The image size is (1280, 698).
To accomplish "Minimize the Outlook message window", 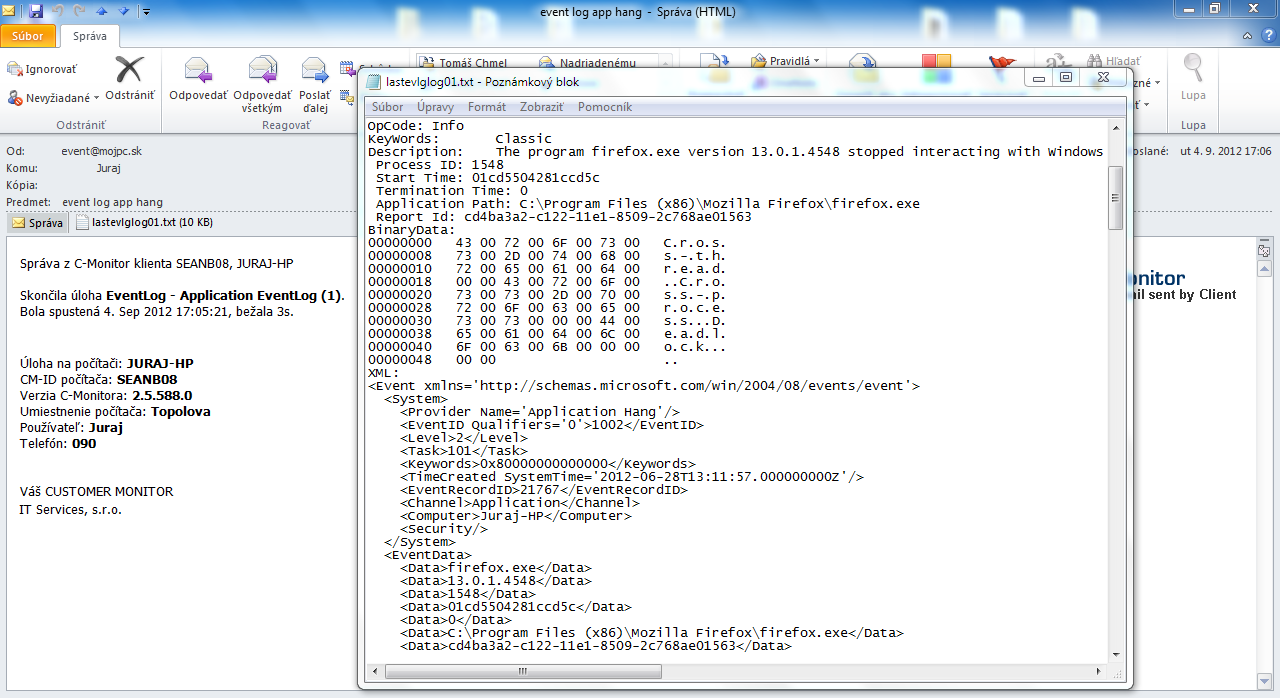I will click(1189, 9).
